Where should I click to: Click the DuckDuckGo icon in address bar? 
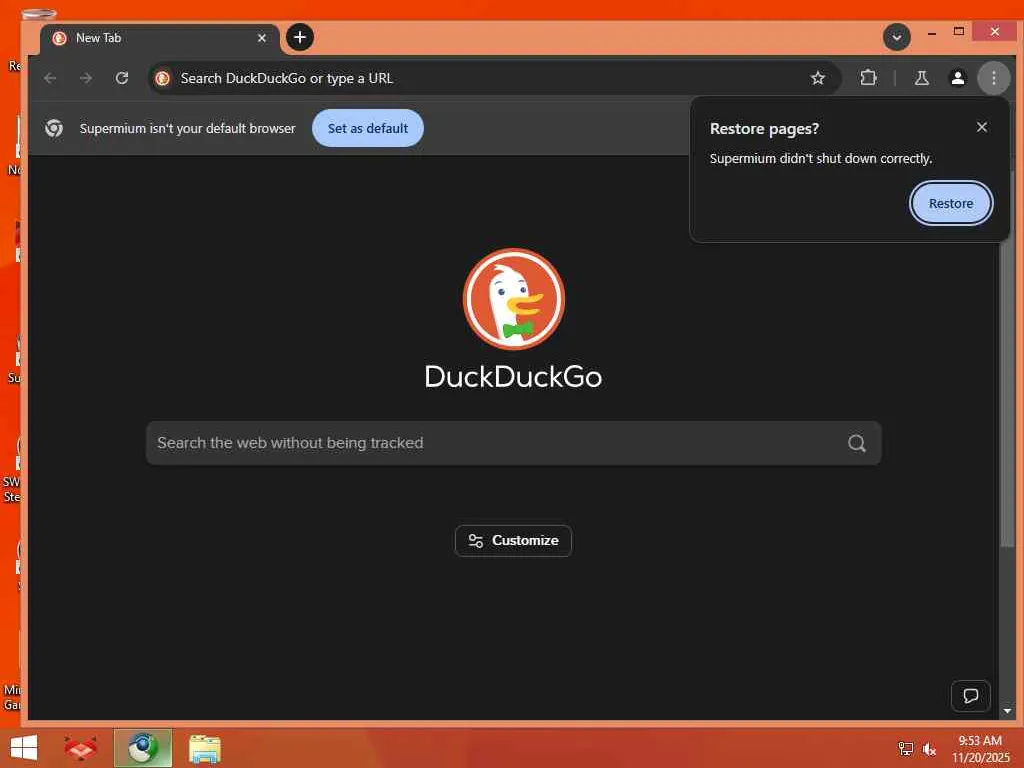[x=163, y=78]
